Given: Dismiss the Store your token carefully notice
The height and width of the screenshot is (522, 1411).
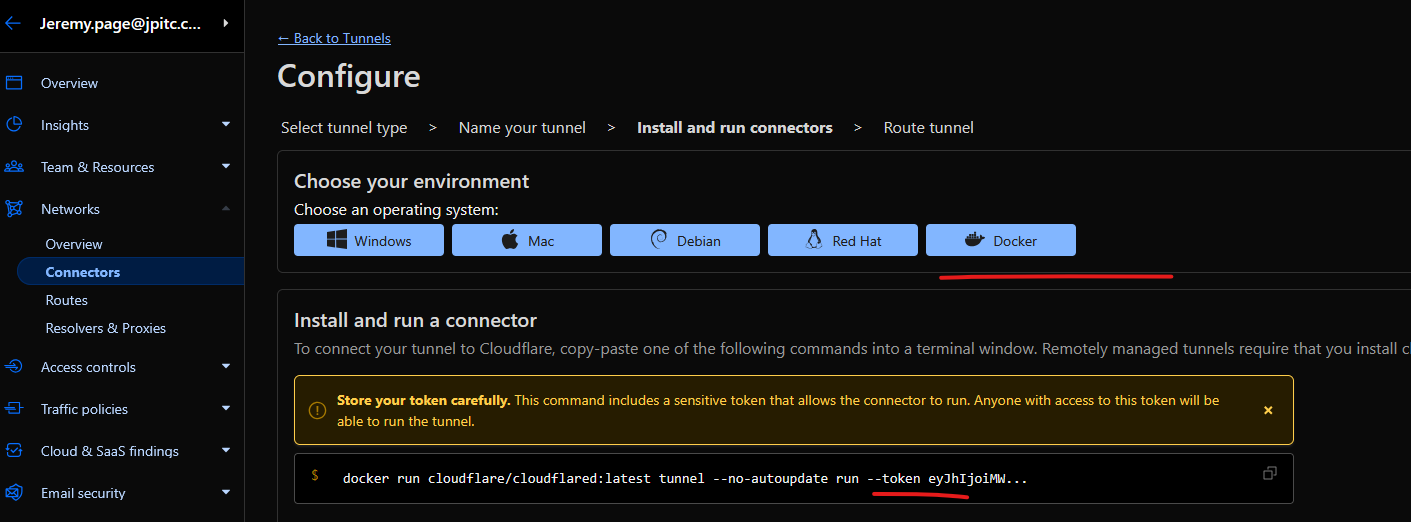Looking at the screenshot, I should coord(1268,410).
